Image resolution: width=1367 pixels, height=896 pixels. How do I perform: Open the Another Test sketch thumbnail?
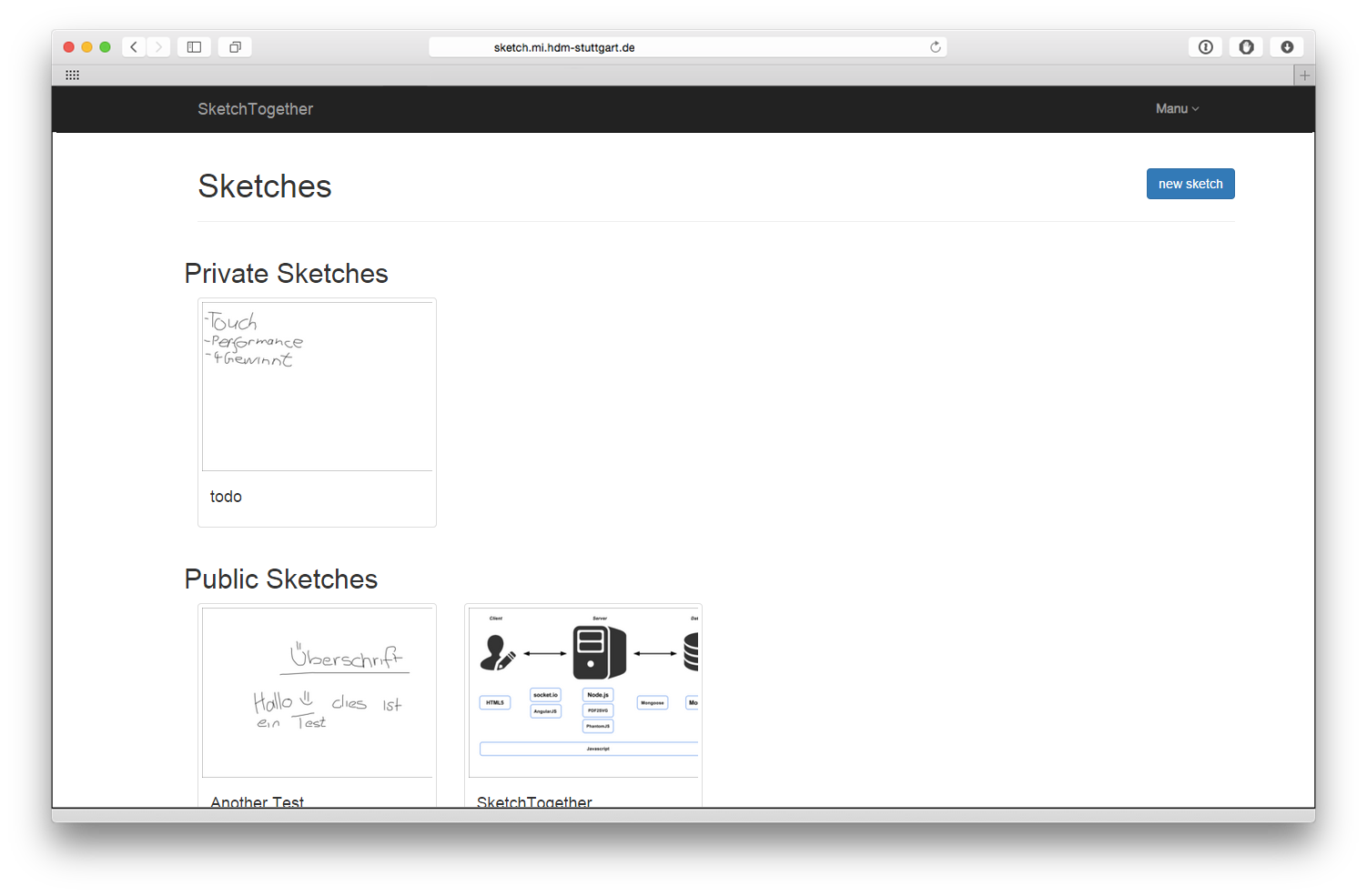pos(317,692)
